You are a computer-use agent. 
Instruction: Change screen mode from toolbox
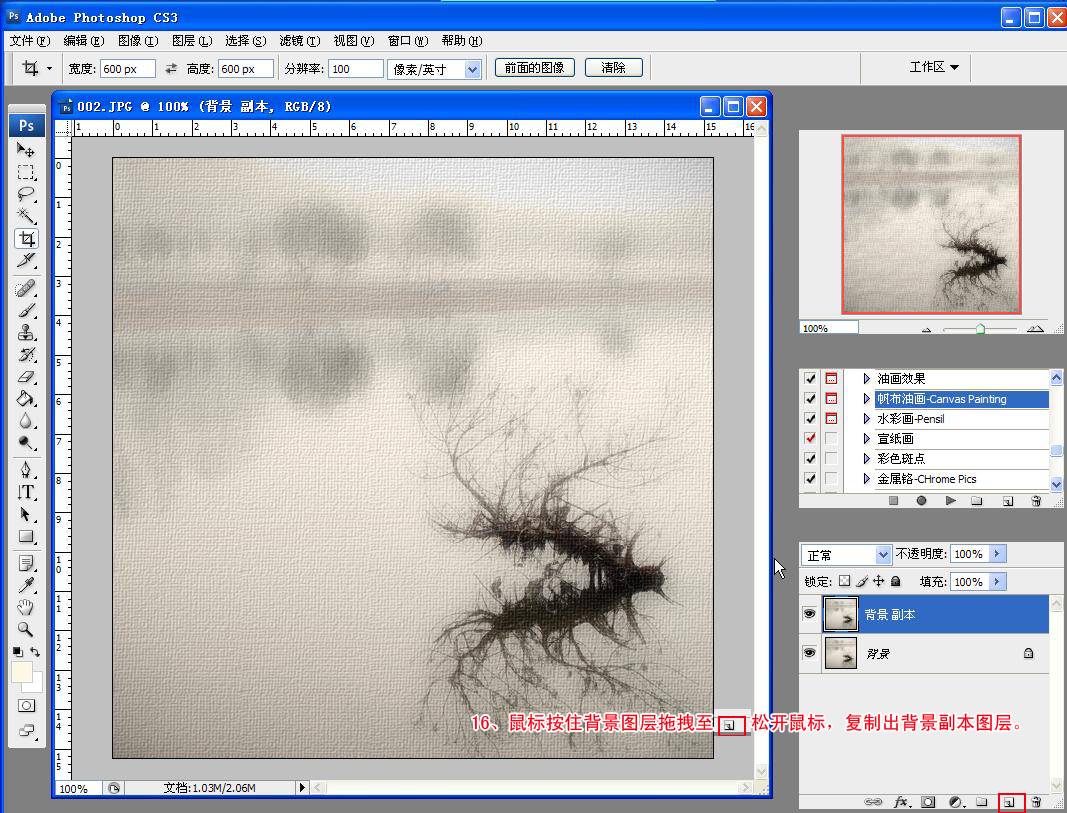(x=27, y=731)
